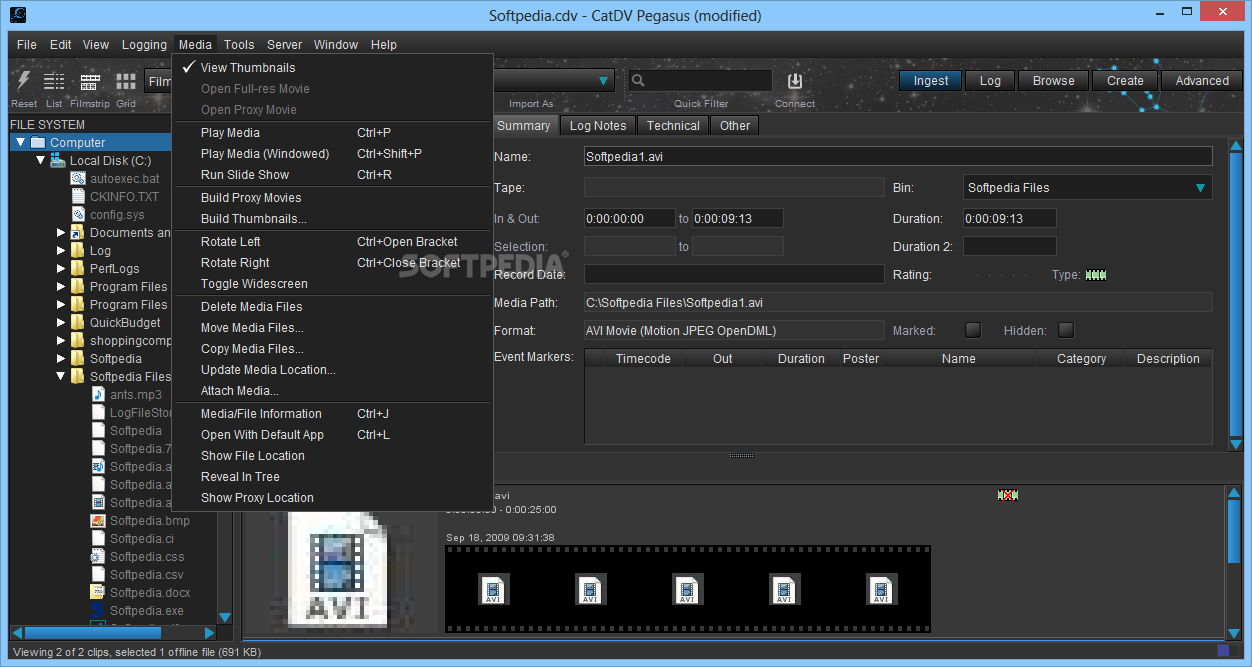Click the PerfLogs folder icon
The height and width of the screenshot is (667, 1252).
(78, 269)
